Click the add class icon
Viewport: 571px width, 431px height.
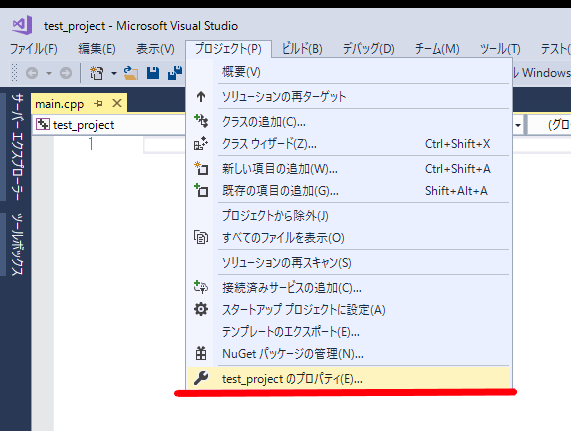(201, 121)
